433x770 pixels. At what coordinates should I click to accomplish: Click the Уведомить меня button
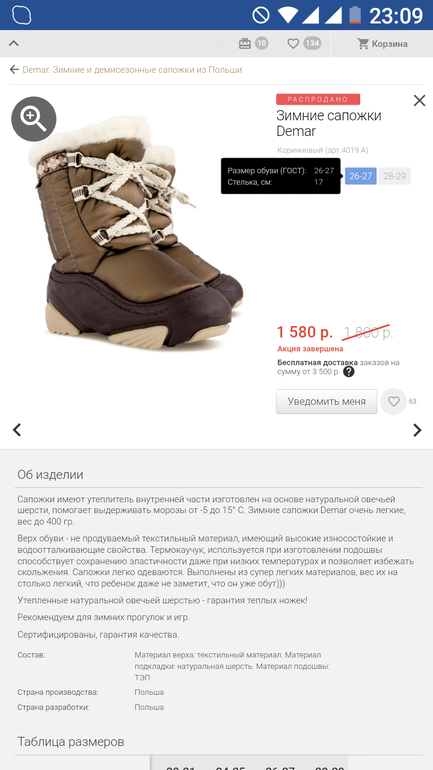326,402
